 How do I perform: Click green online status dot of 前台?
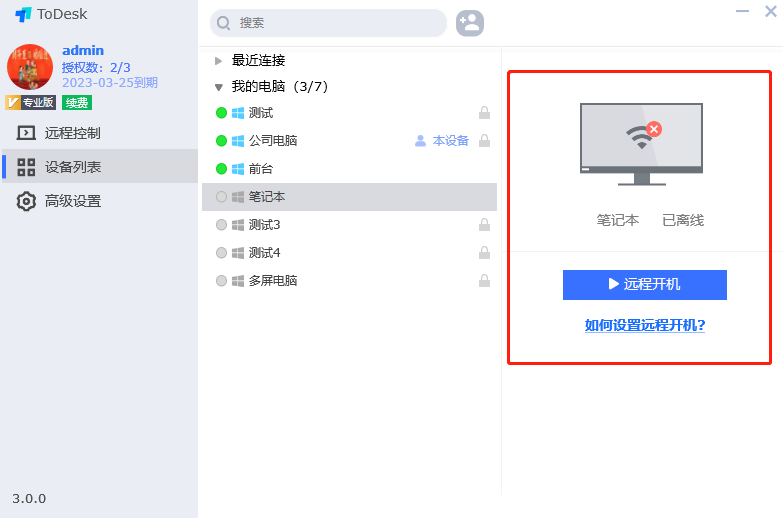click(221, 169)
